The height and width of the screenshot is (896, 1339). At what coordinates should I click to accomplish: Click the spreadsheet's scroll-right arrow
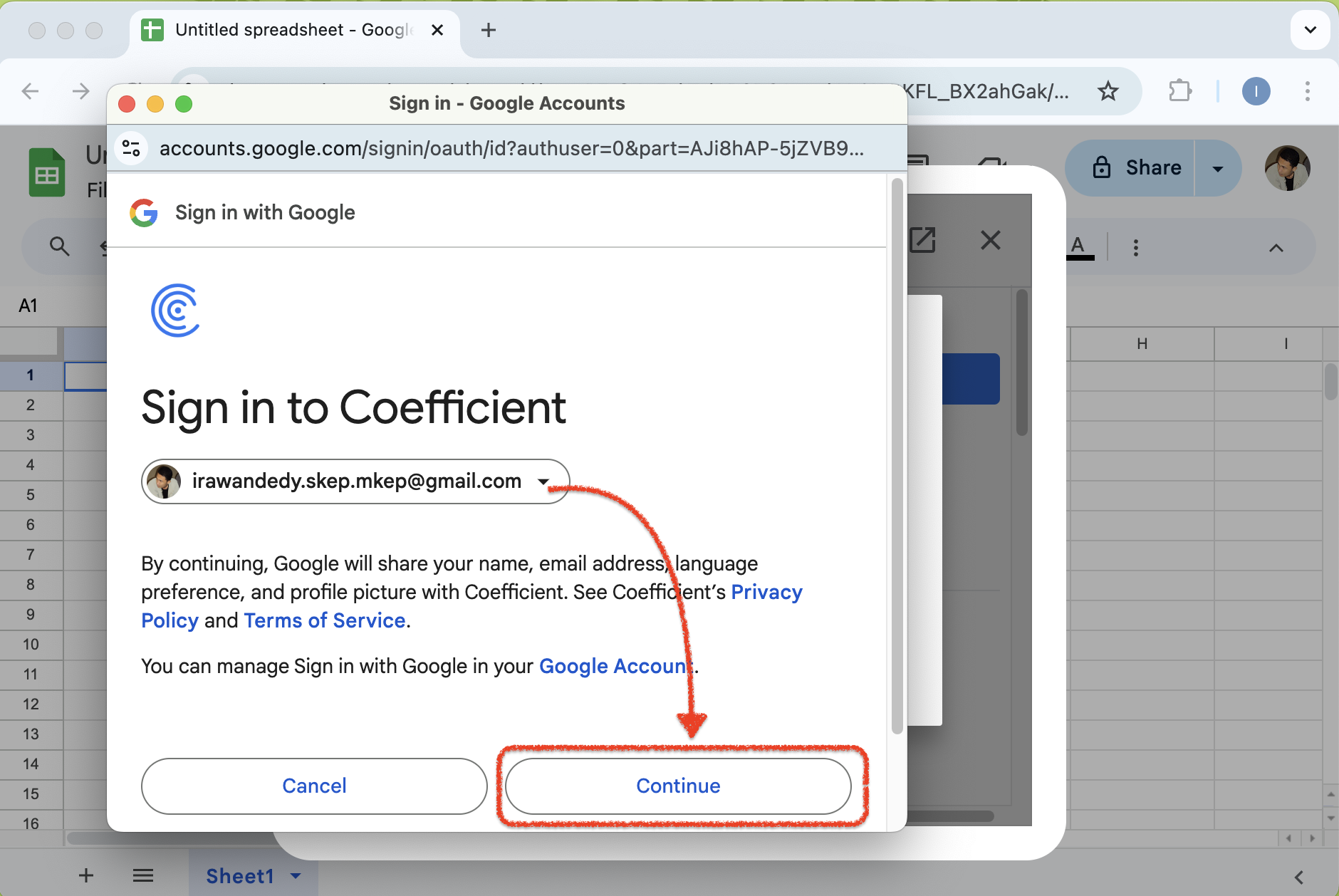pos(1313,838)
